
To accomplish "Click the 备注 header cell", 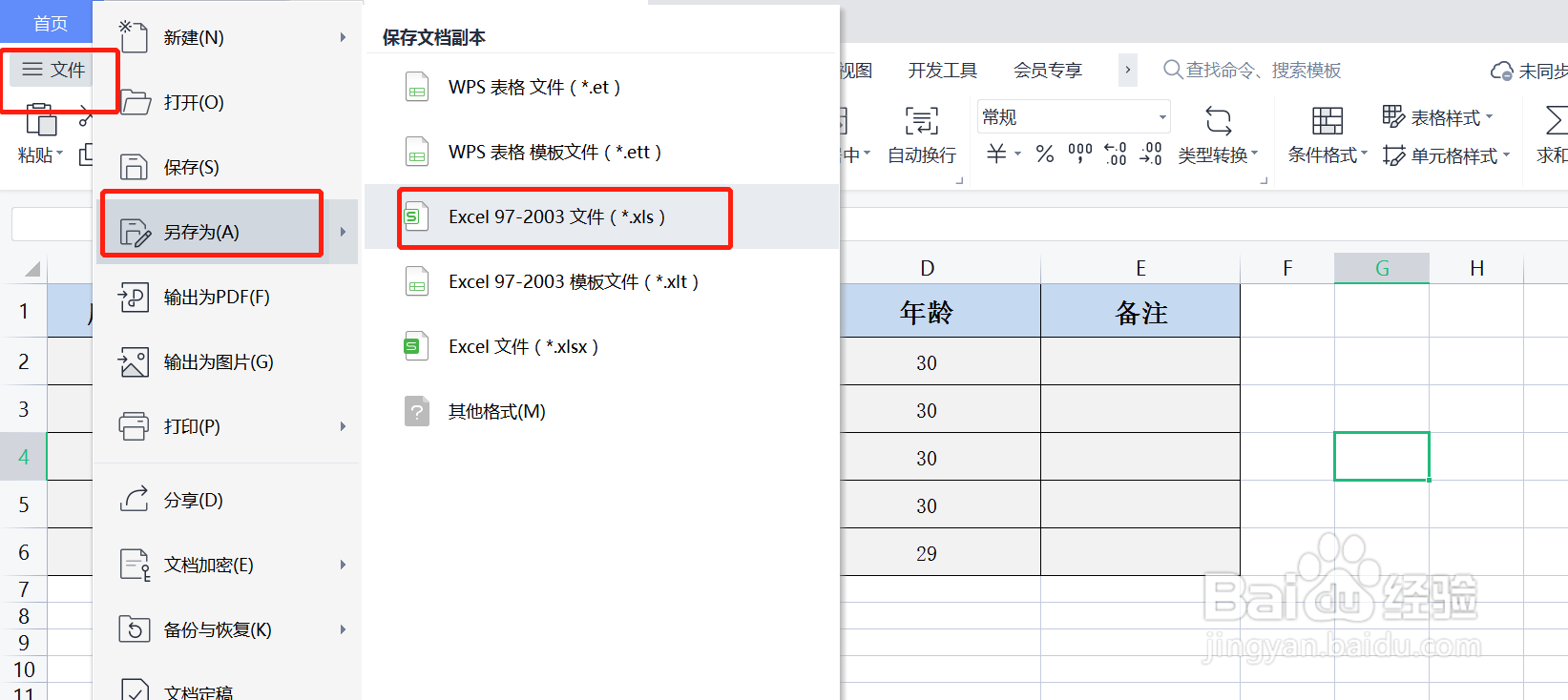I will [1140, 312].
